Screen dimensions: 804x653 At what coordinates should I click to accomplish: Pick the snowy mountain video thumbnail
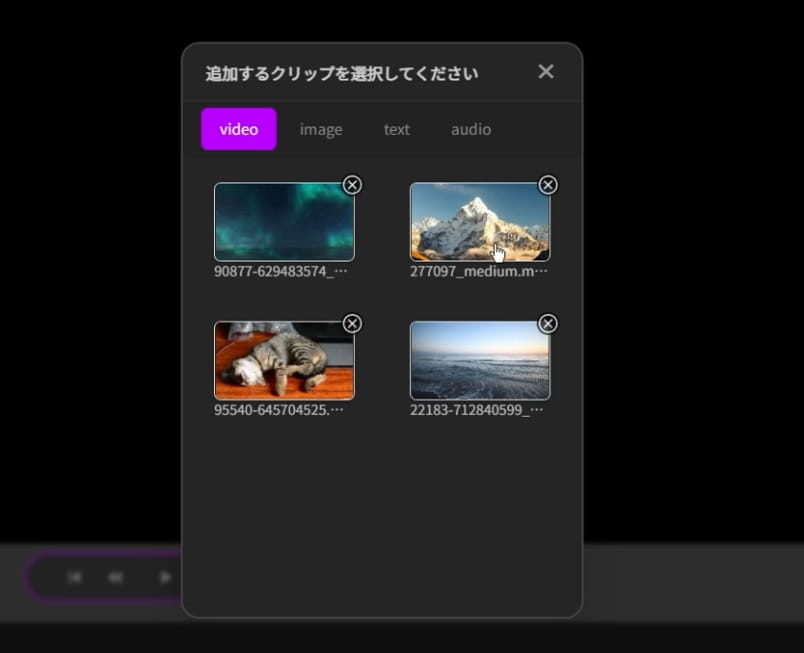[x=480, y=222]
